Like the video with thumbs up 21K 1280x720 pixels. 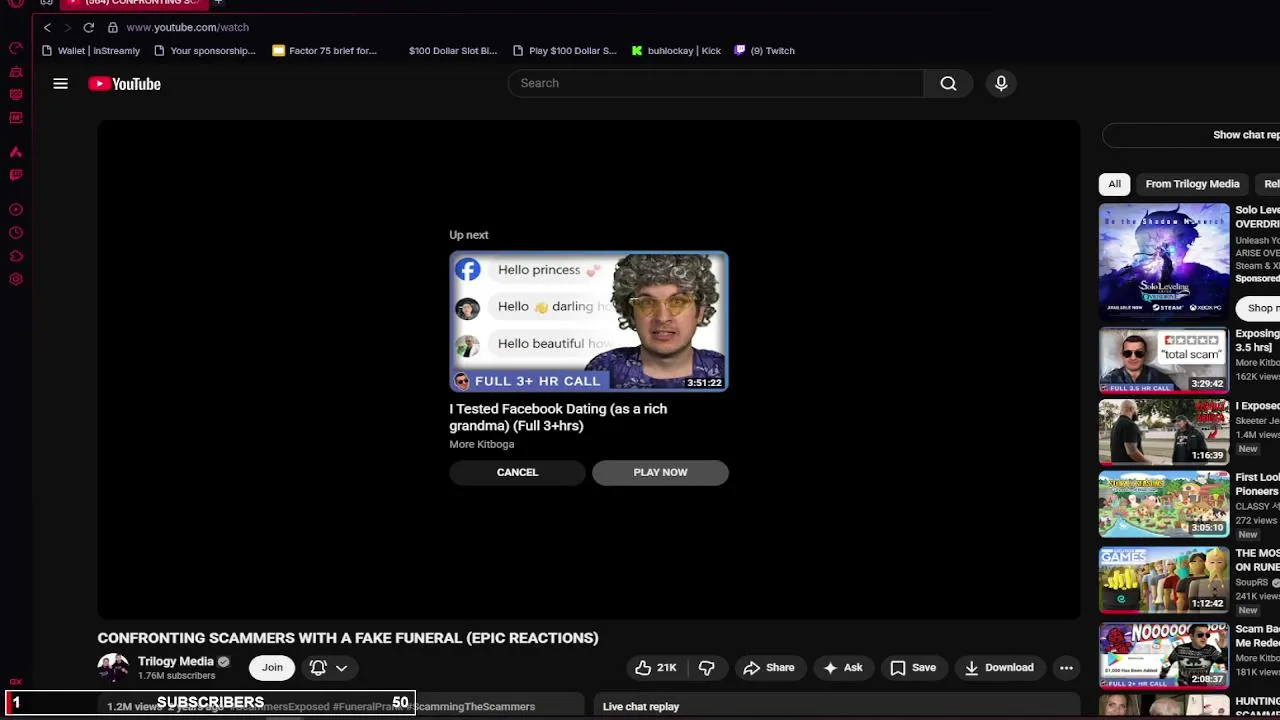tap(656, 668)
